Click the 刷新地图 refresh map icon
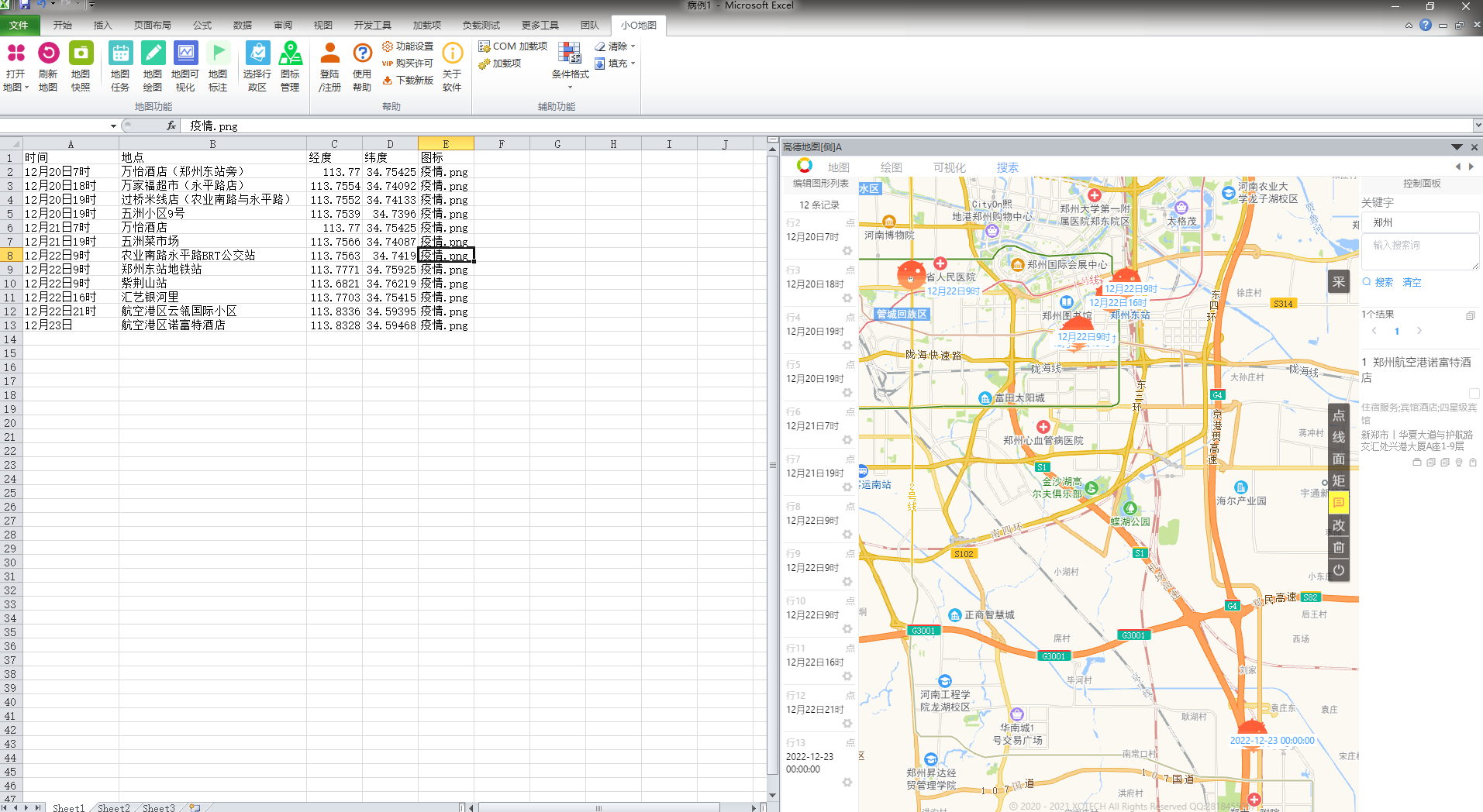The width and height of the screenshot is (1483, 812). click(48, 54)
